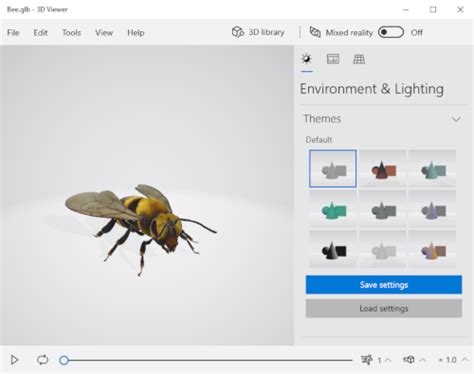
Task: Click the Load settings button
Action: tap(384, 308)
